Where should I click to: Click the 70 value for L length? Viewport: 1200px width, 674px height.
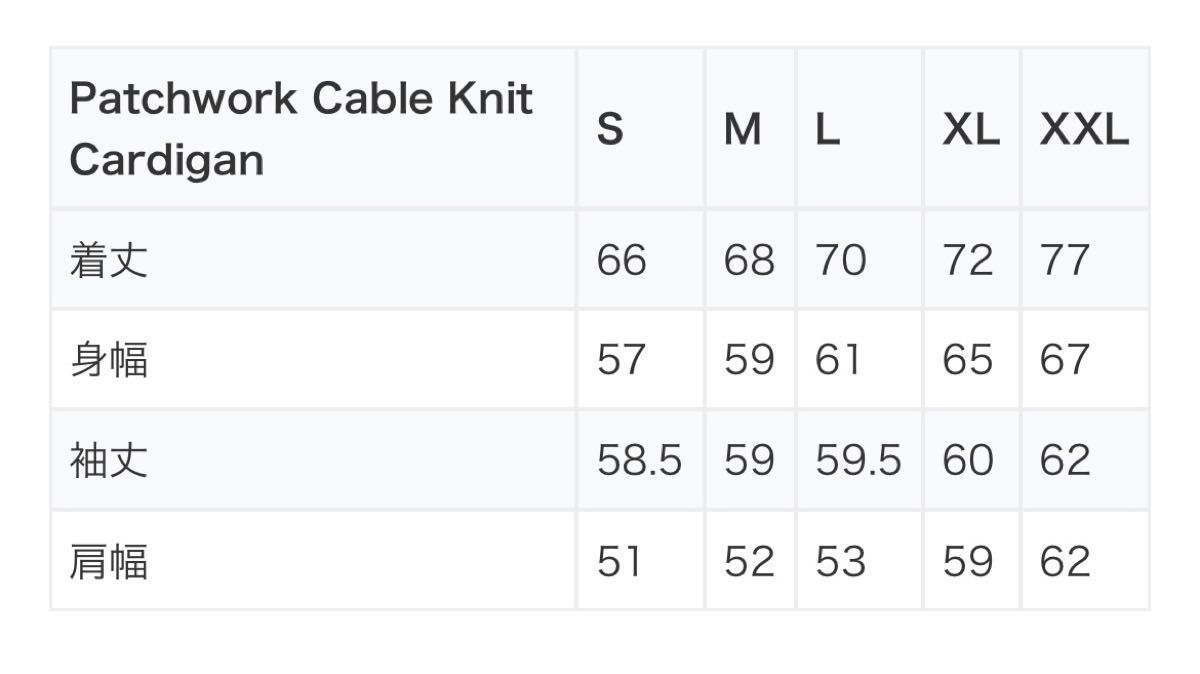[841, 260]
